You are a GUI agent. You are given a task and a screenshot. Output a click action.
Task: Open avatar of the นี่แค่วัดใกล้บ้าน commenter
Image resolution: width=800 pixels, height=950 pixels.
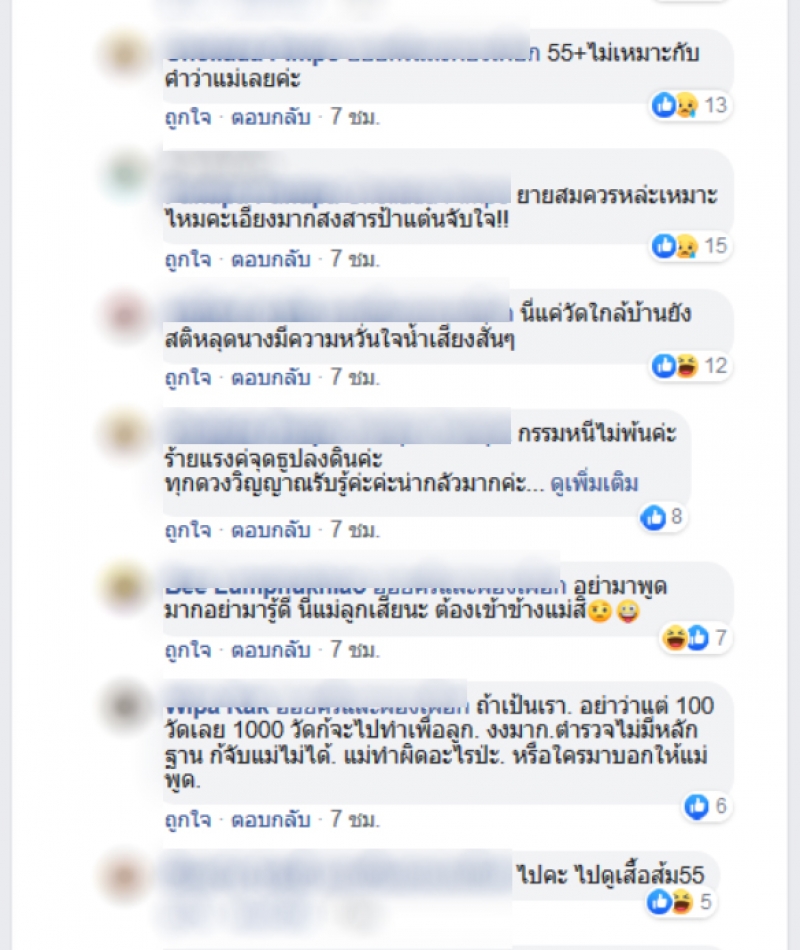125,315
